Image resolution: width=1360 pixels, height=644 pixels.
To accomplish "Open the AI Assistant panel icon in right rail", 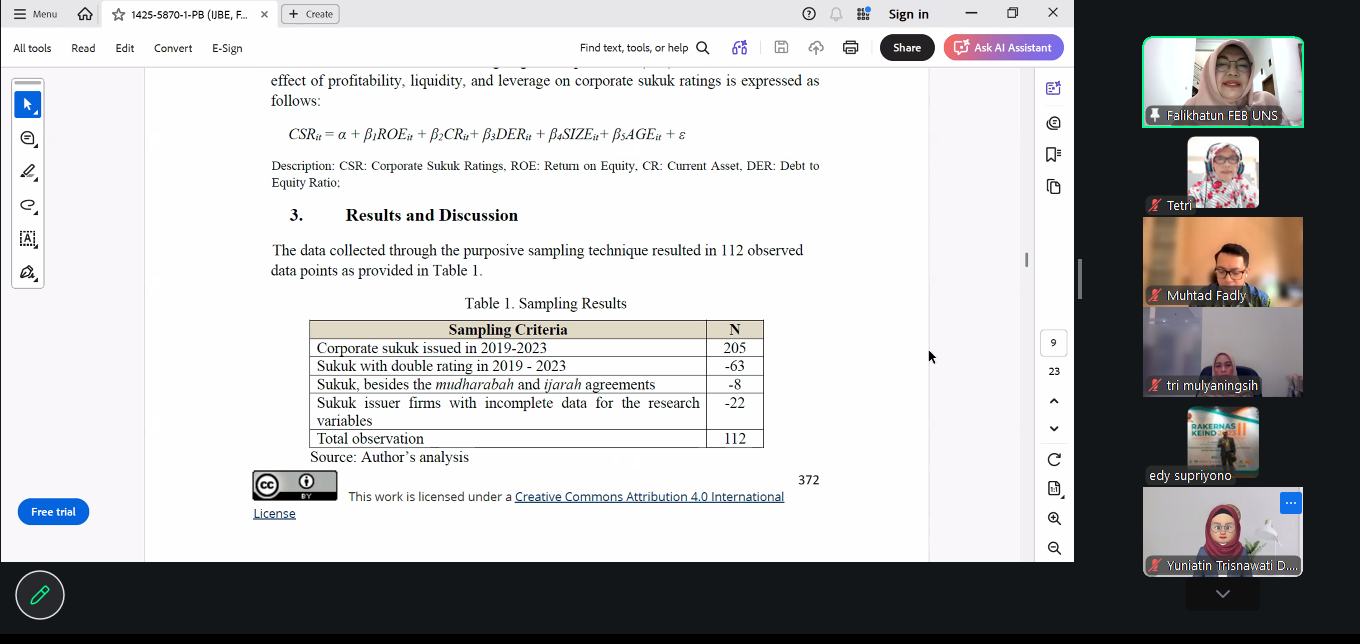I will point(1053,88).
